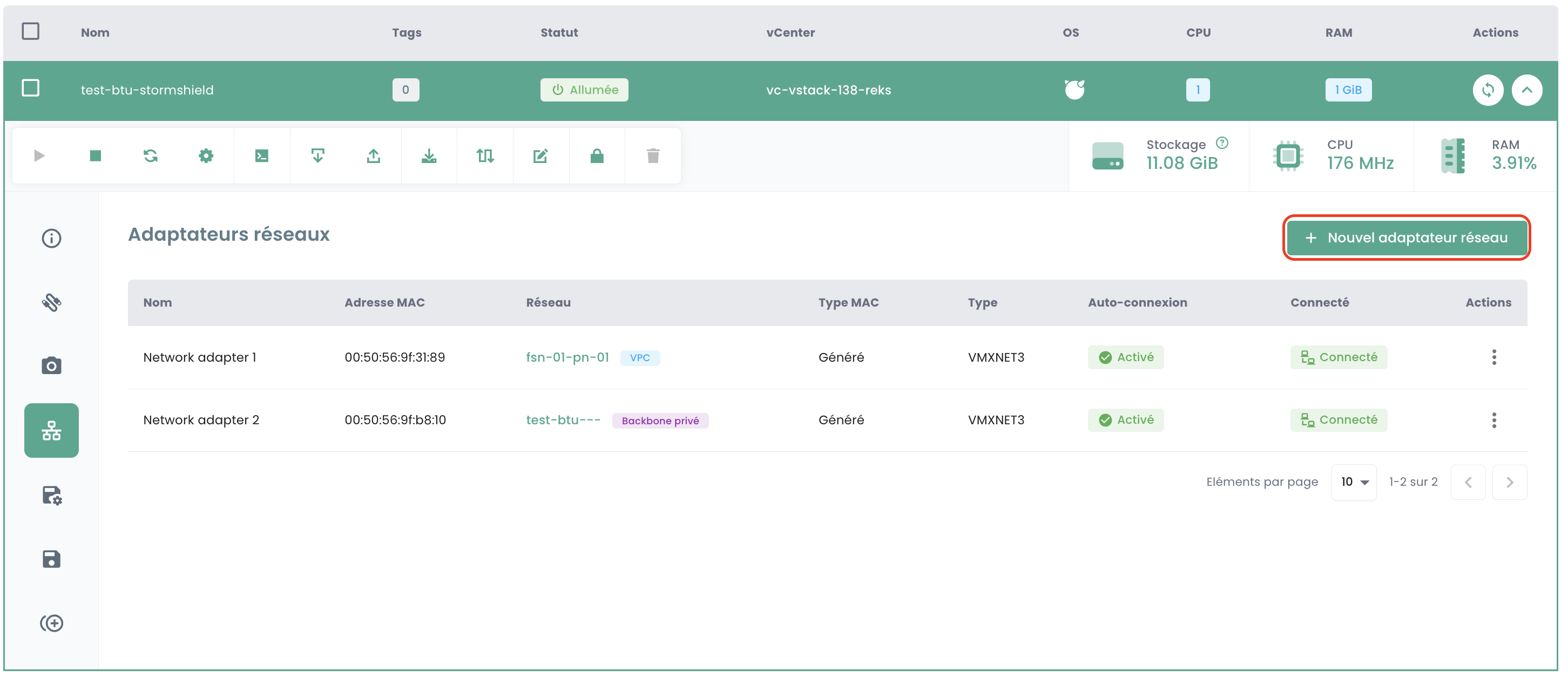Open the VM console terminal icon

[x=262, y=156]
